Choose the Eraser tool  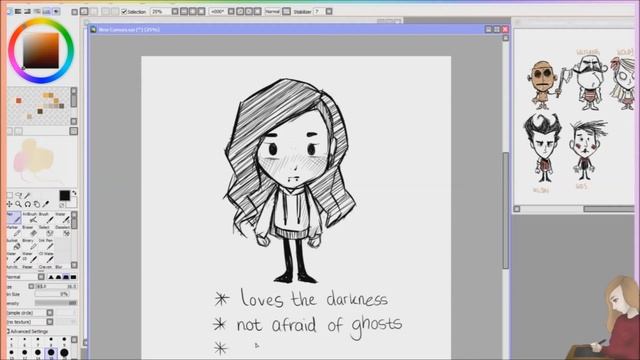[30, 231]
